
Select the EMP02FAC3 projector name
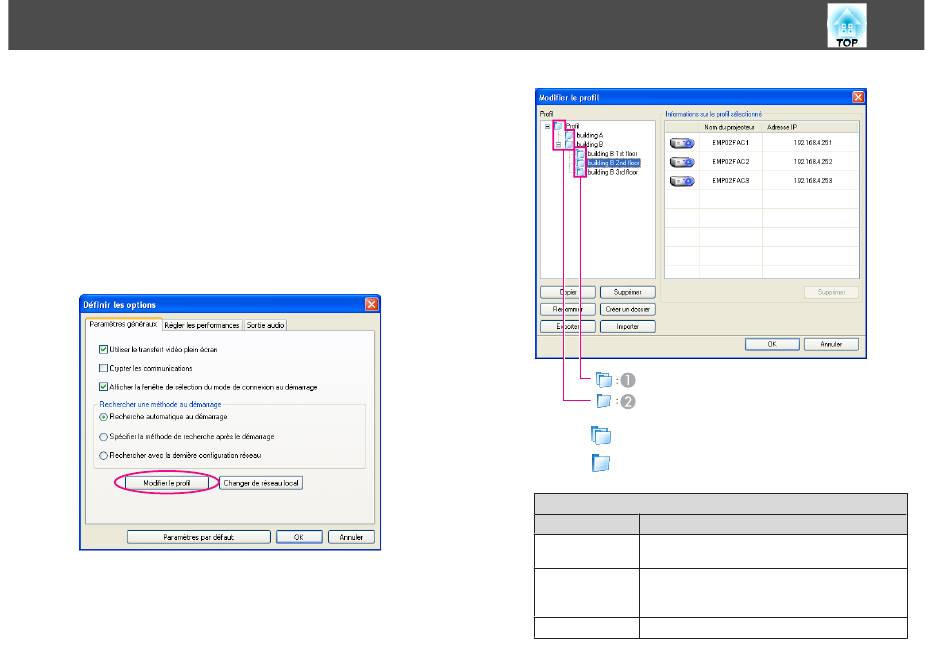(x=731, y=181)
